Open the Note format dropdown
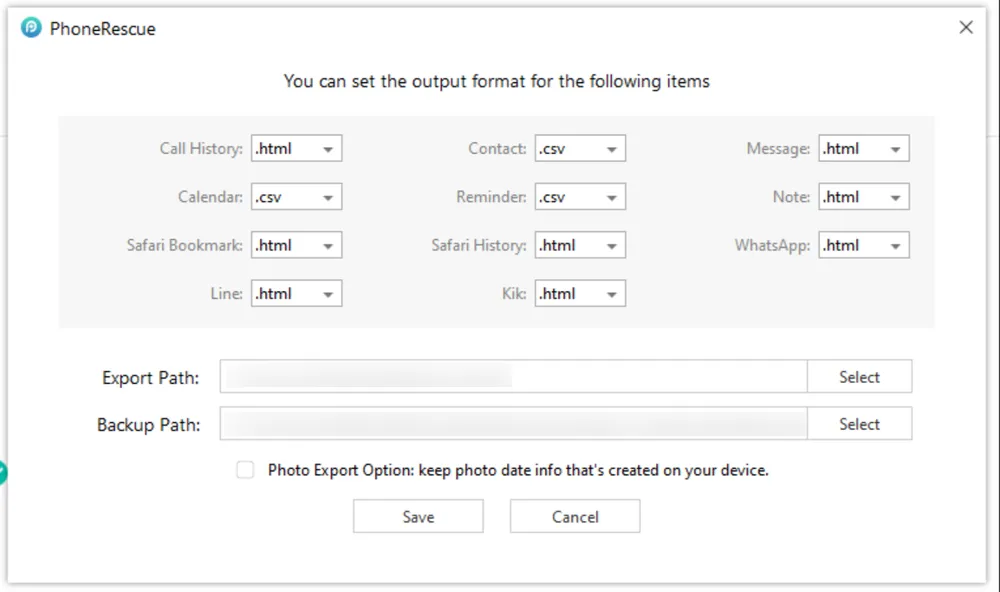1000x592 pixels. tap(864, 197)
